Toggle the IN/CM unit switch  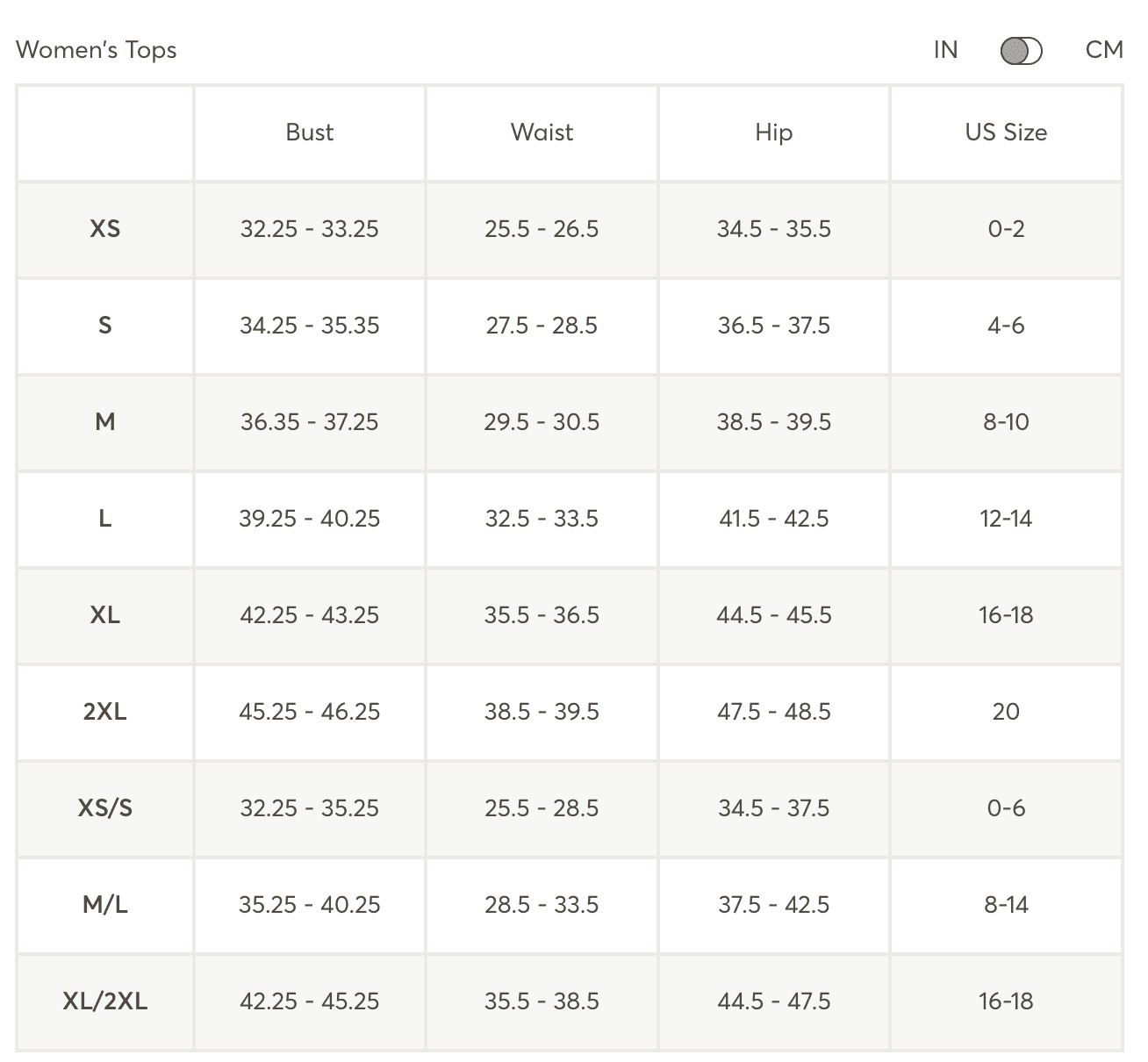click(1021, 51)
